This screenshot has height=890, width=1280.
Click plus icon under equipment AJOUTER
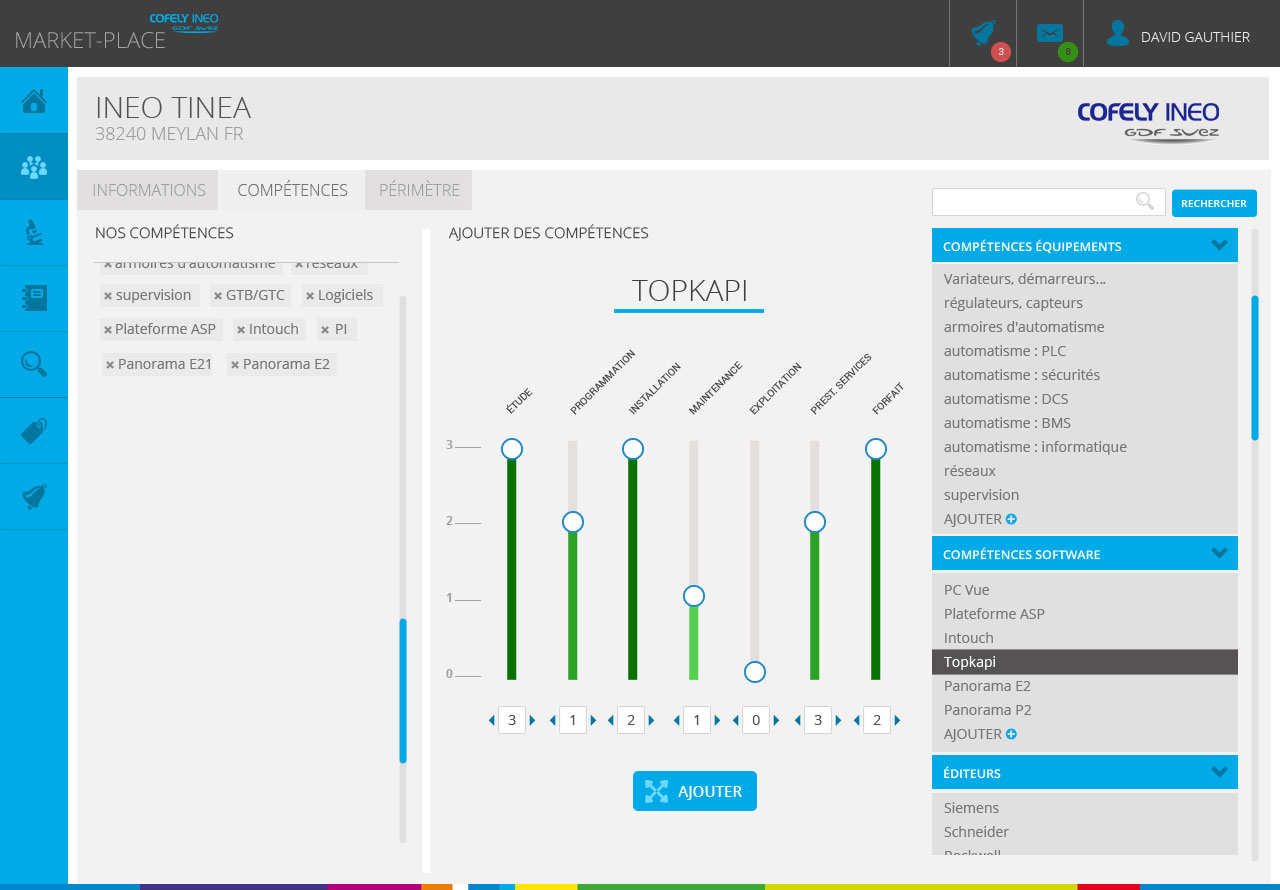1011,519
